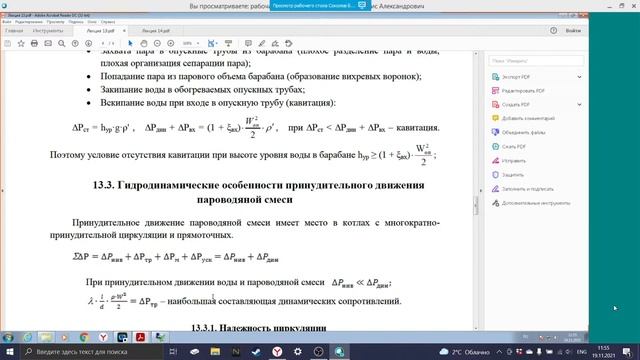Expand left navigation pane with side arrow
Image resolution: width=640 pixels, height=360 pixels.
(x=2, y=191)
